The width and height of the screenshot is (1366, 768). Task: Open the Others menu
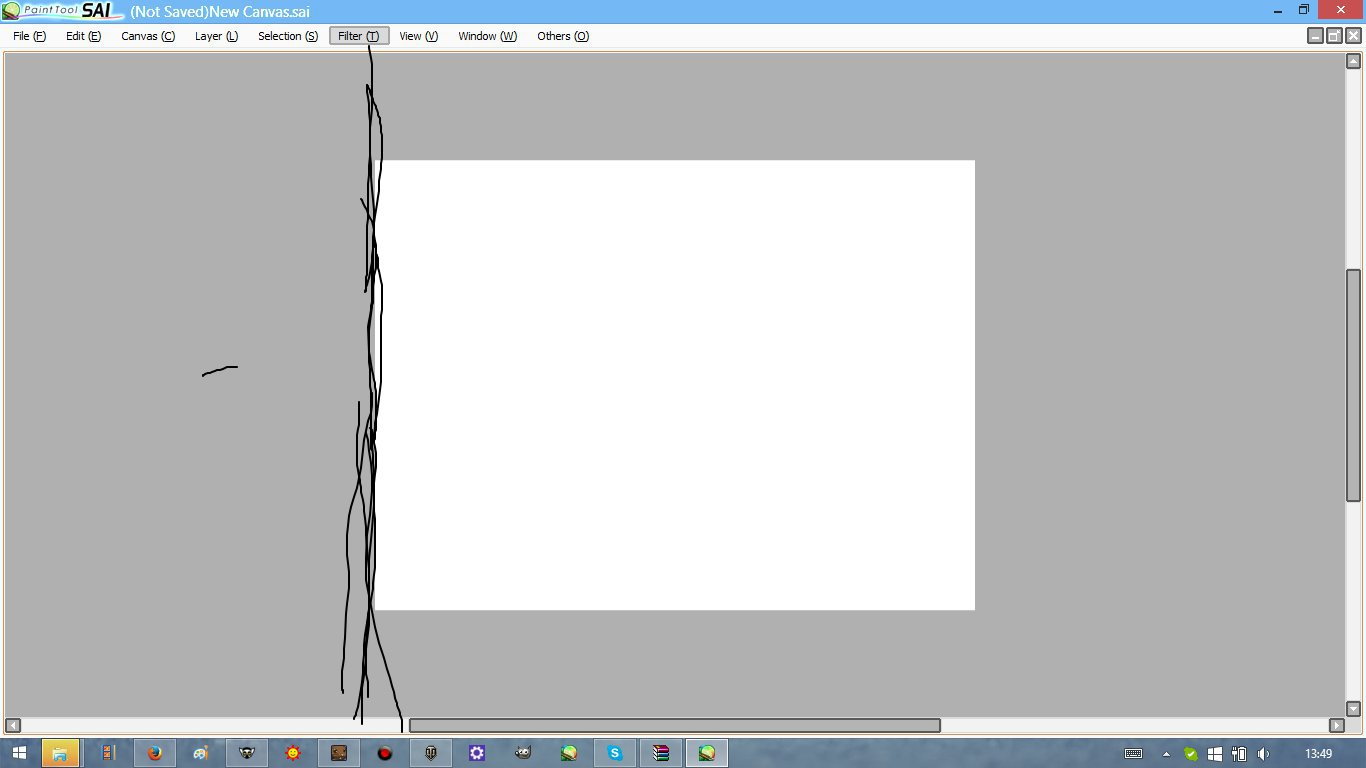[x=563, y=36]
